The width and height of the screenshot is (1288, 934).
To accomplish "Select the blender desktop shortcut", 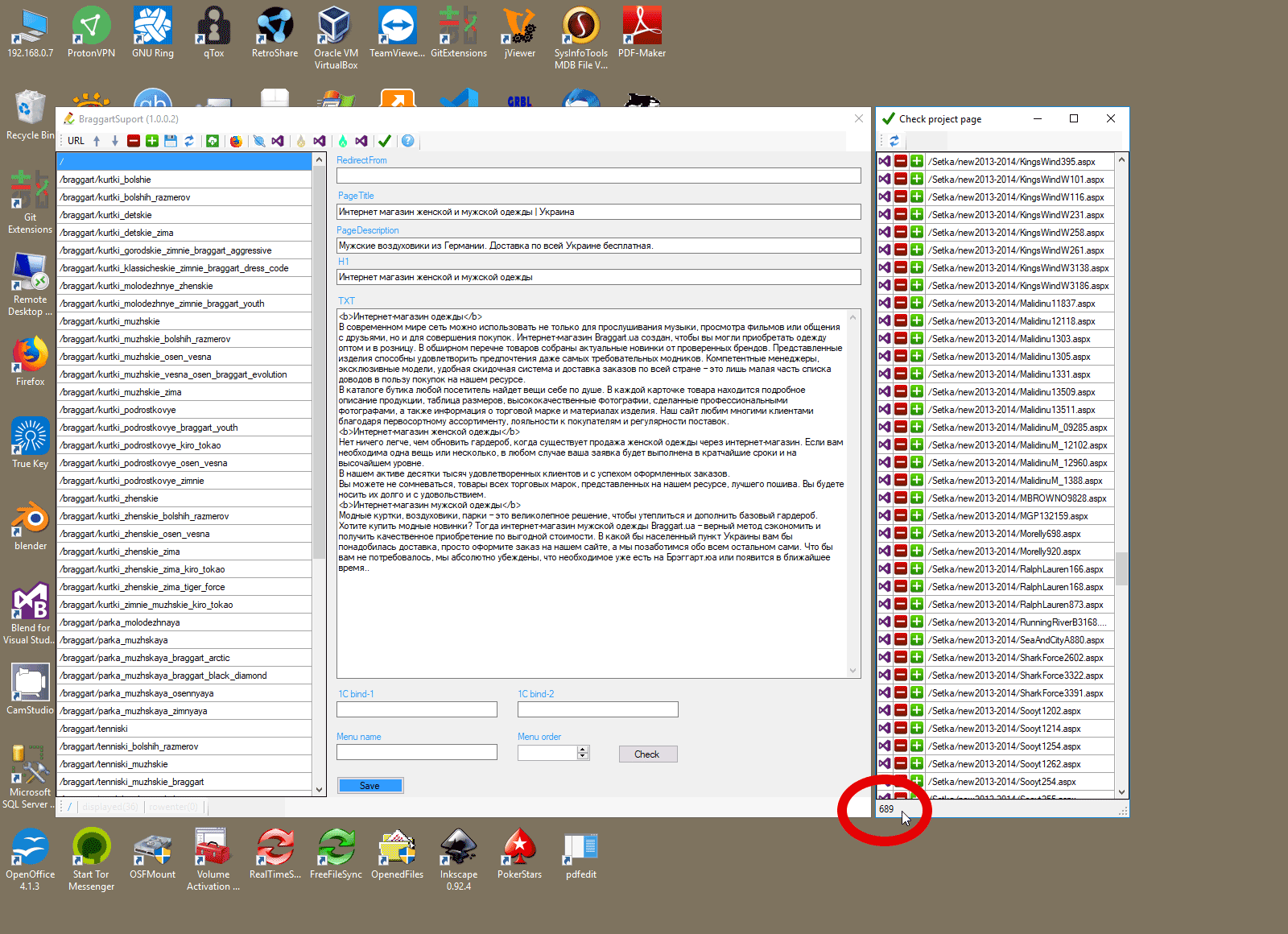I will [x=31, y=525].
